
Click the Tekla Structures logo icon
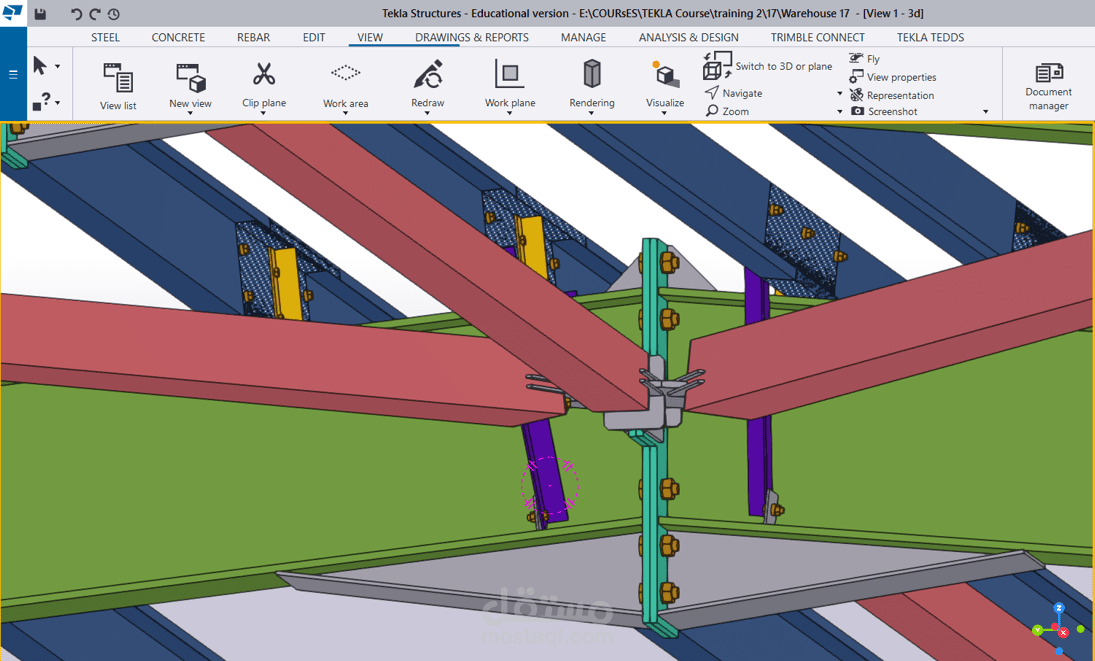[x=13, y=12]
